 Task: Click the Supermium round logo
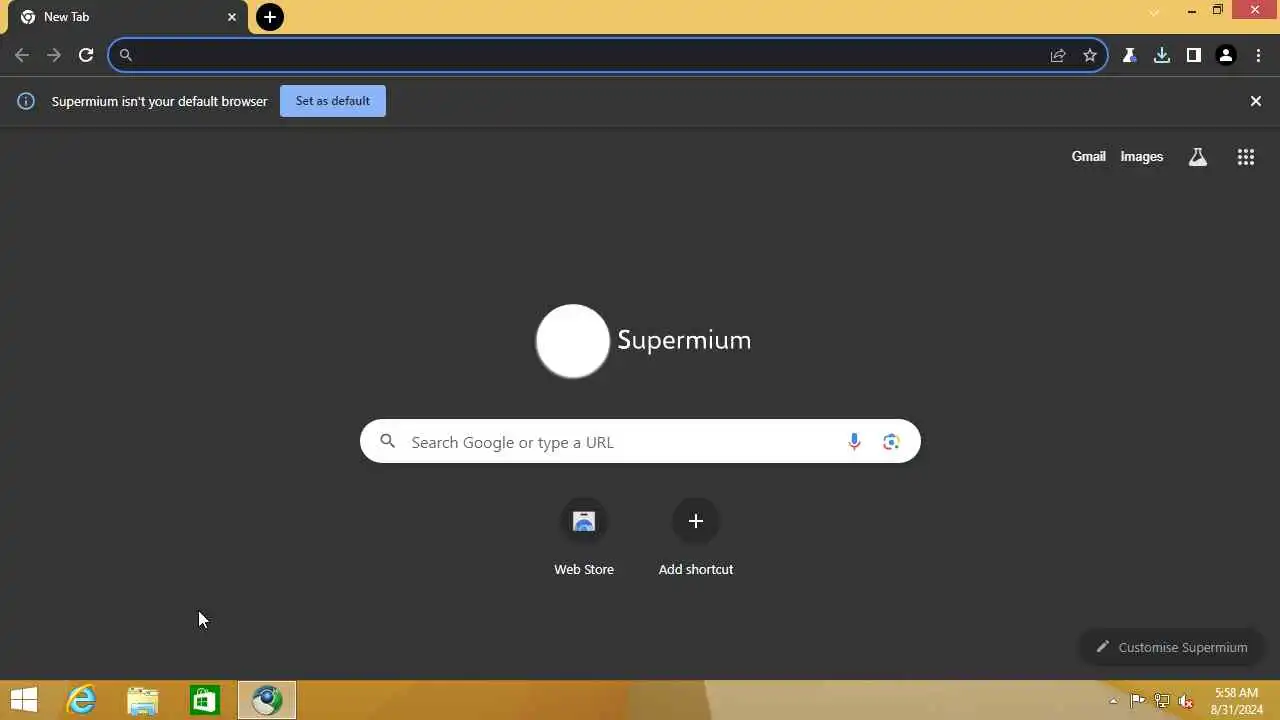573,341
